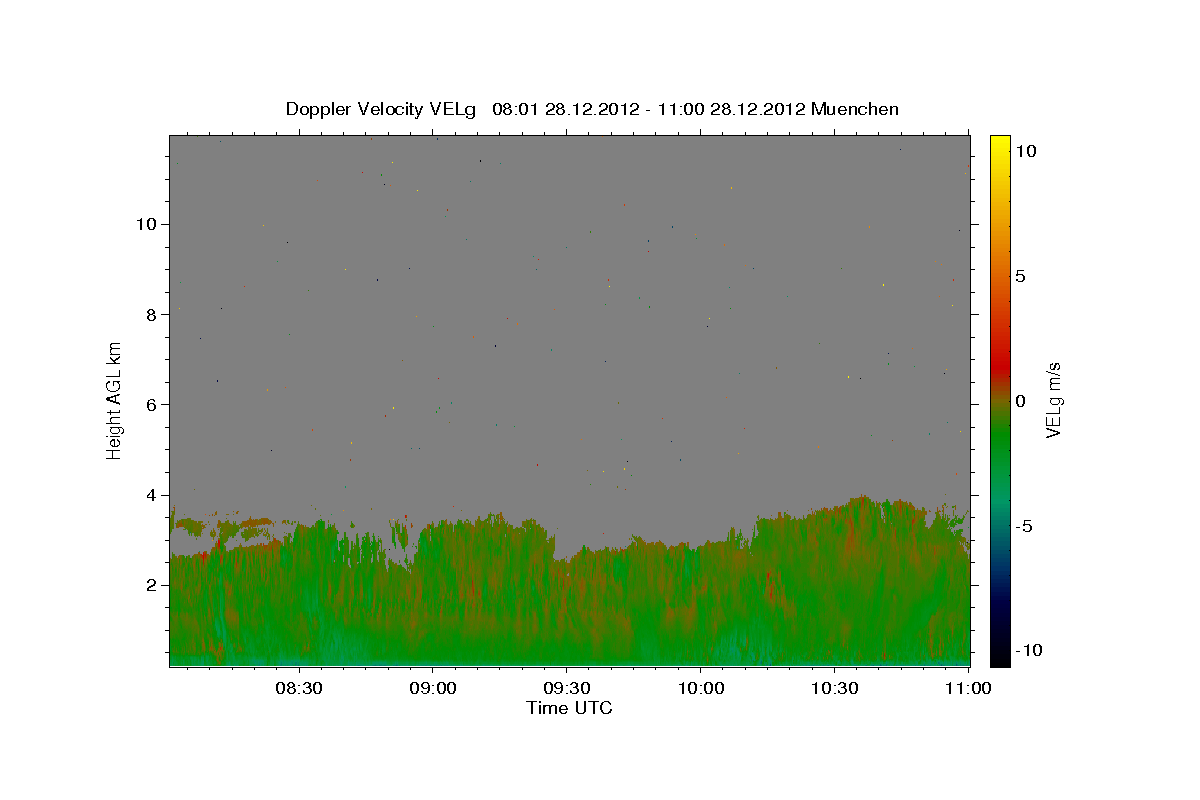The image size is (1200, 800).
Task: Click the '11:00' time axis label
Action: (x=968, y=689)
